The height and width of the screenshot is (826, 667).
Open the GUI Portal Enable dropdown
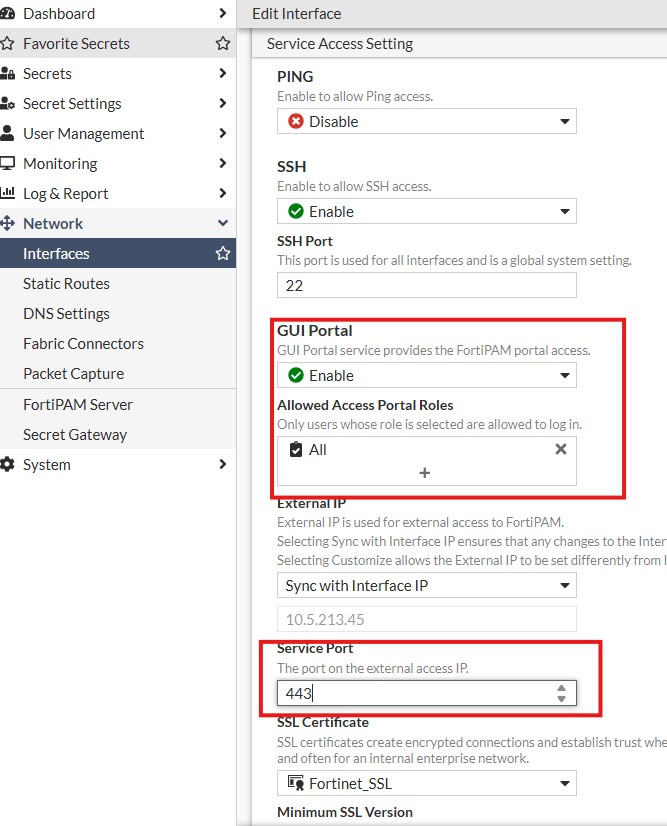pos(427,375)
